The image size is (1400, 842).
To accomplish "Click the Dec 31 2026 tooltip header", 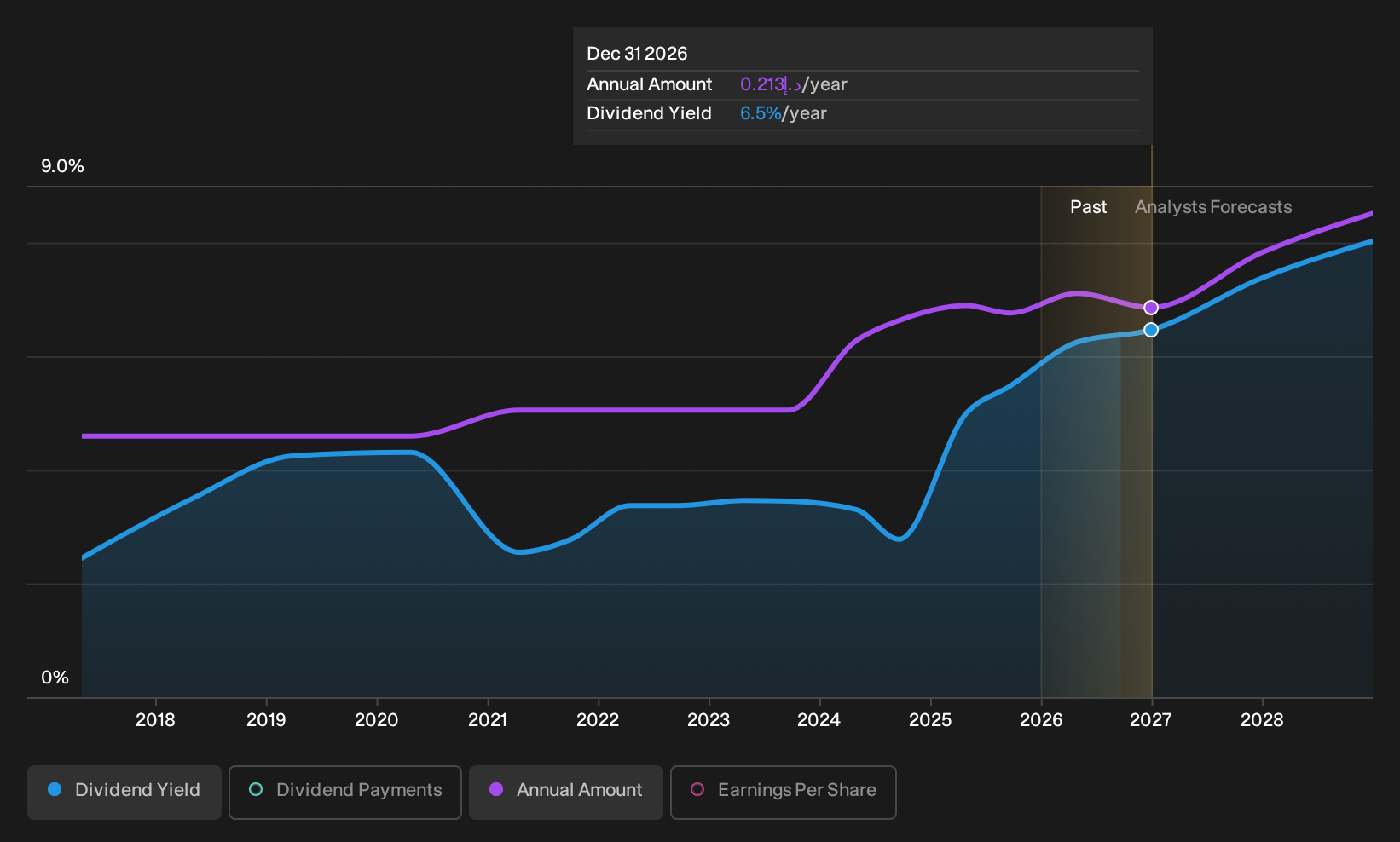I will (637, 54).
